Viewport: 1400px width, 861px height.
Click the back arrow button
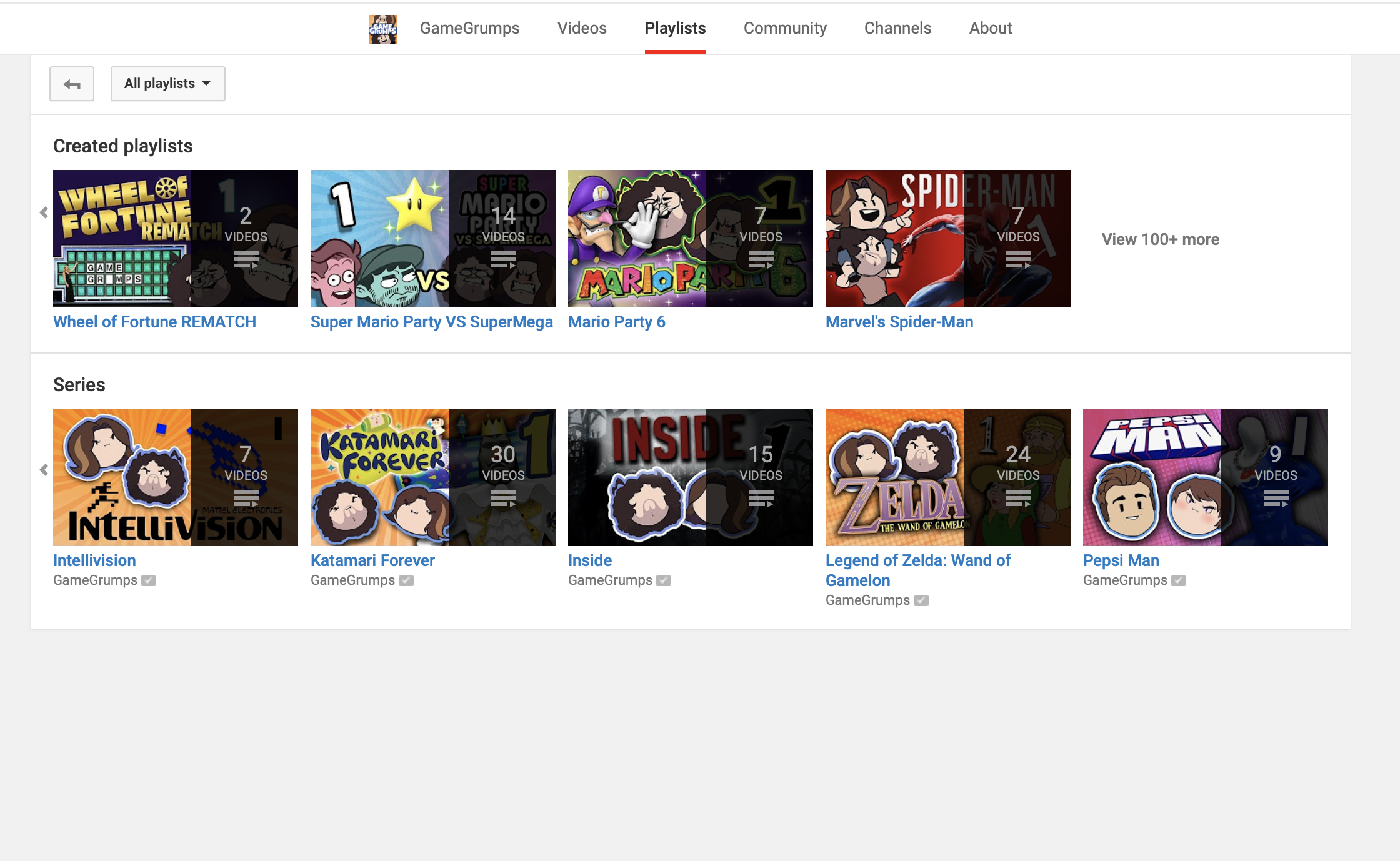pos(72,84)
